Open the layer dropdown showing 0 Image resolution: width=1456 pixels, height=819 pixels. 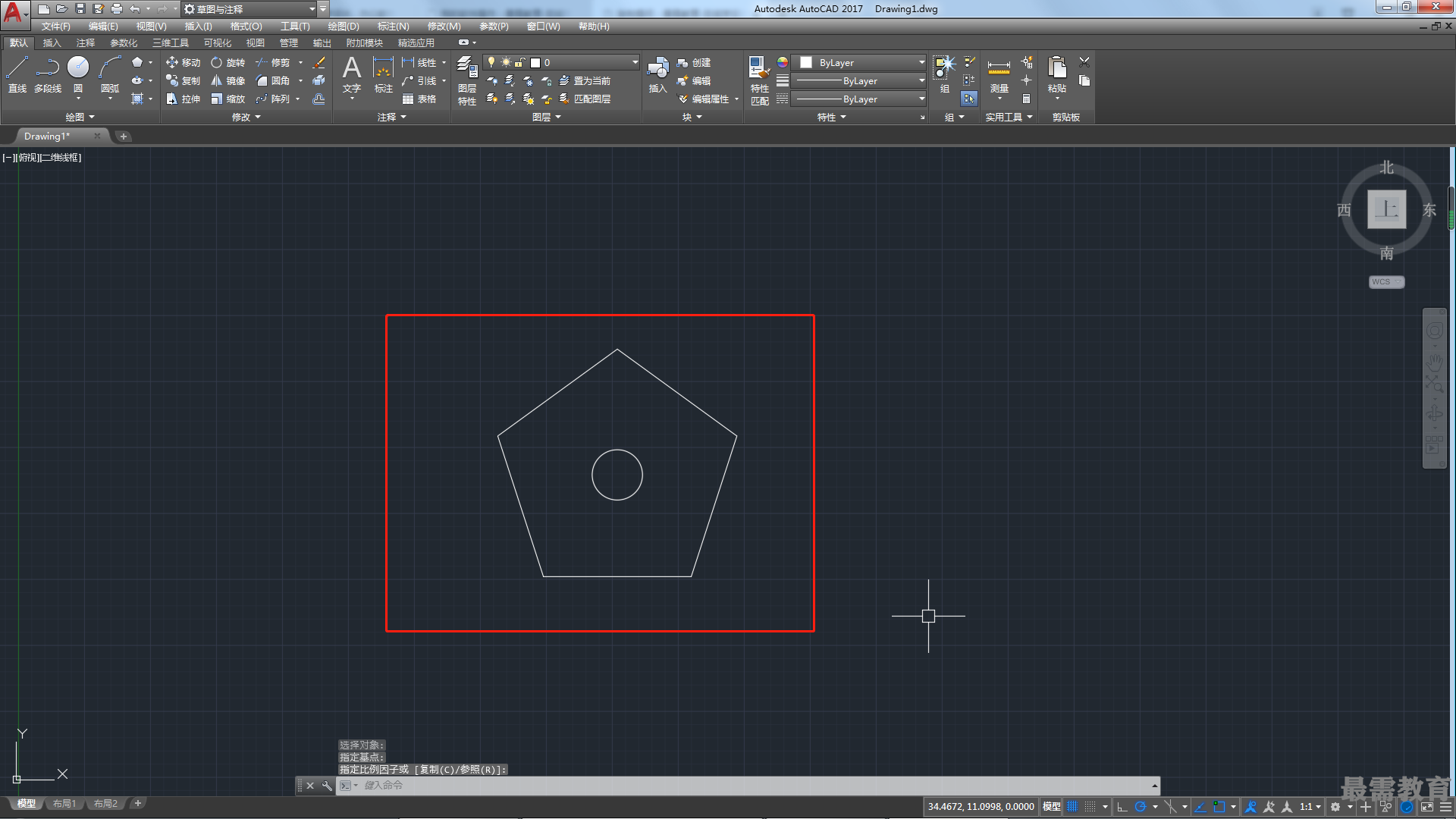coord(561,62)
